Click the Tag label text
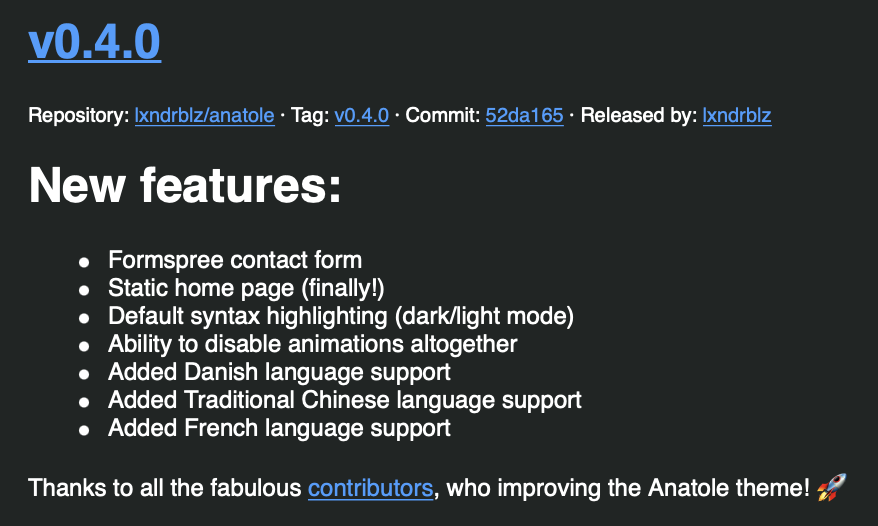878x526 pixels. [x=310, y=115]
